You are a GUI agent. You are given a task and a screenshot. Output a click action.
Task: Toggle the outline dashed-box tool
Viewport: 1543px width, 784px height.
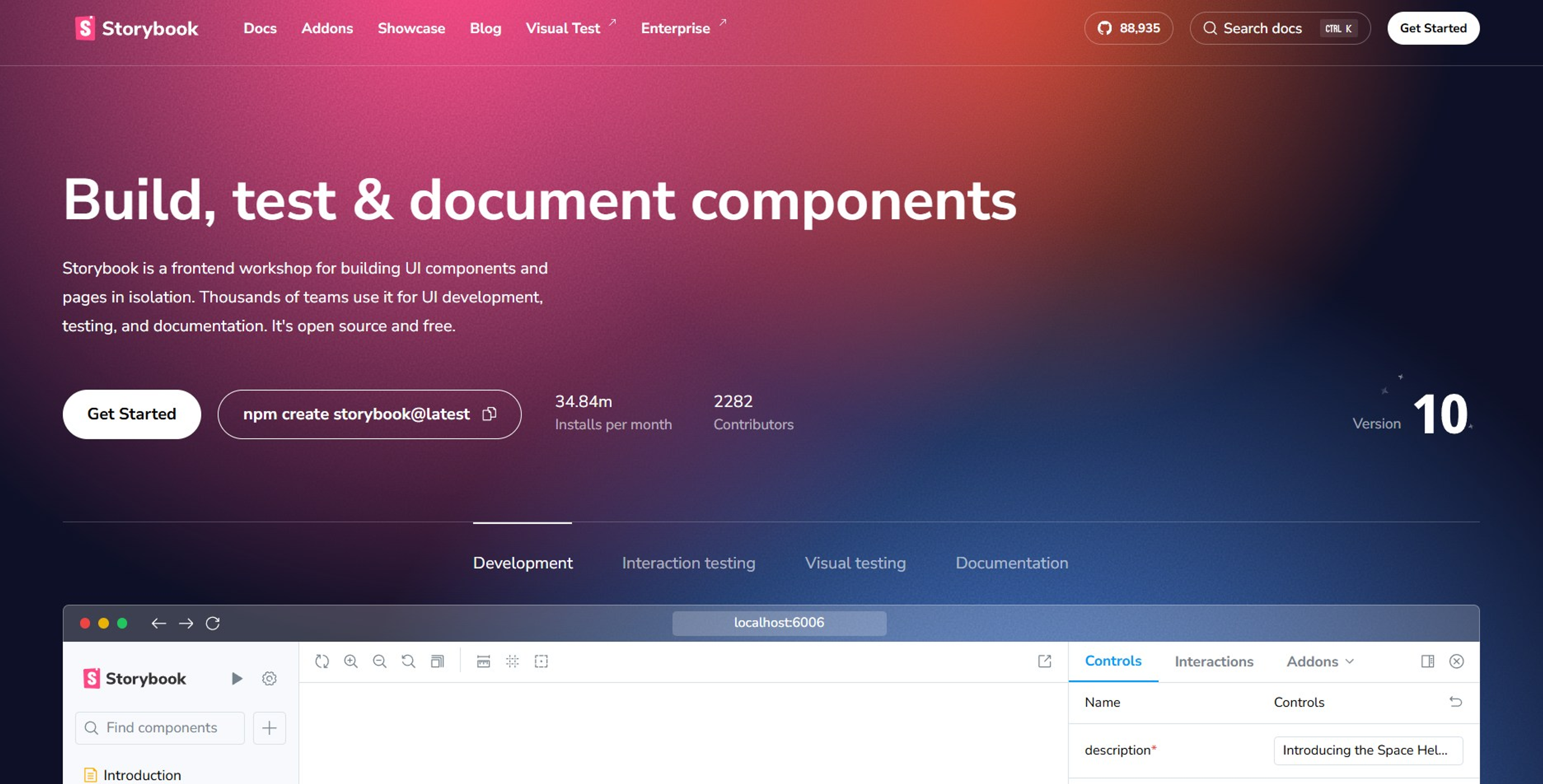(x=541, y=661)
